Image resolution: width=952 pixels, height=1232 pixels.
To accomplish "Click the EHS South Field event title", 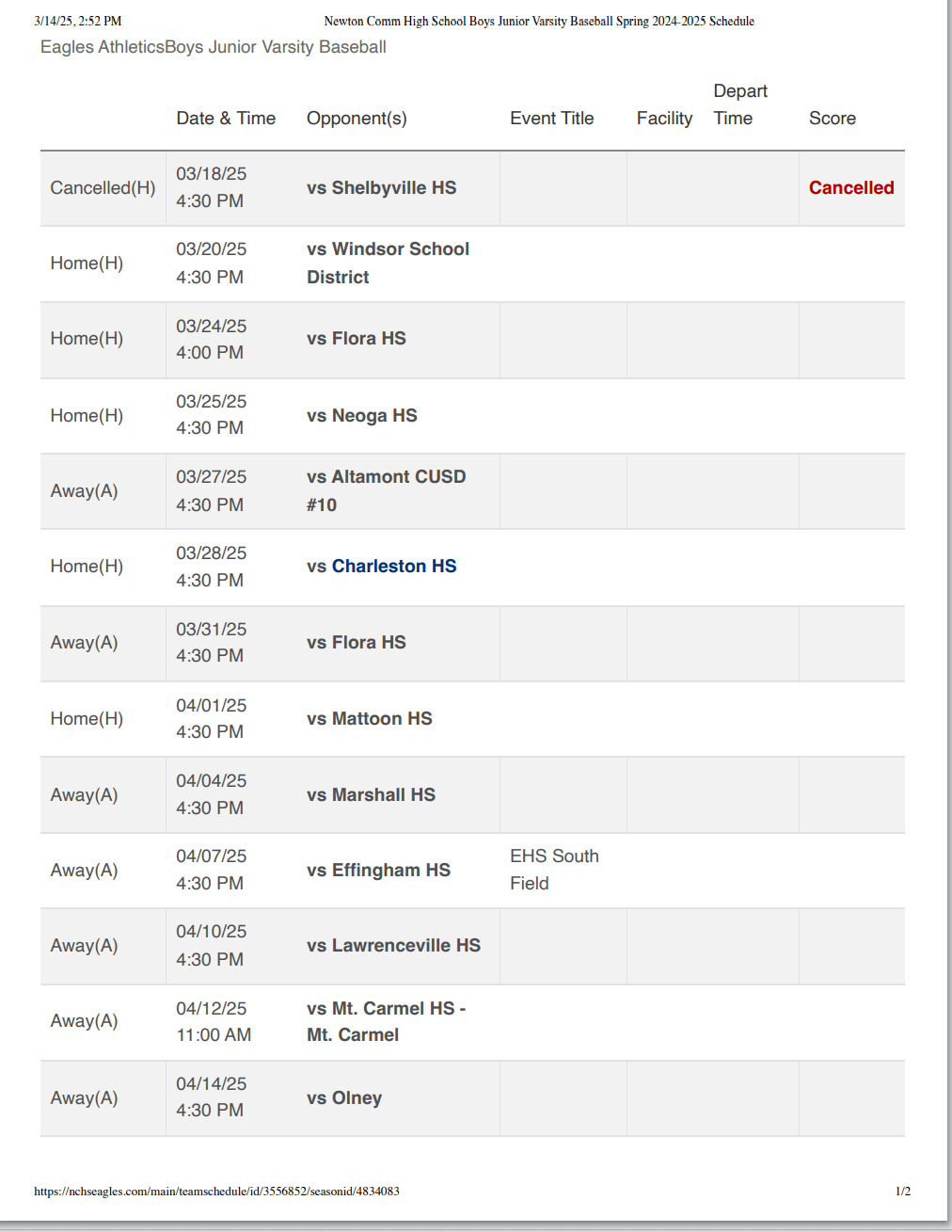I will coord(554,870).
